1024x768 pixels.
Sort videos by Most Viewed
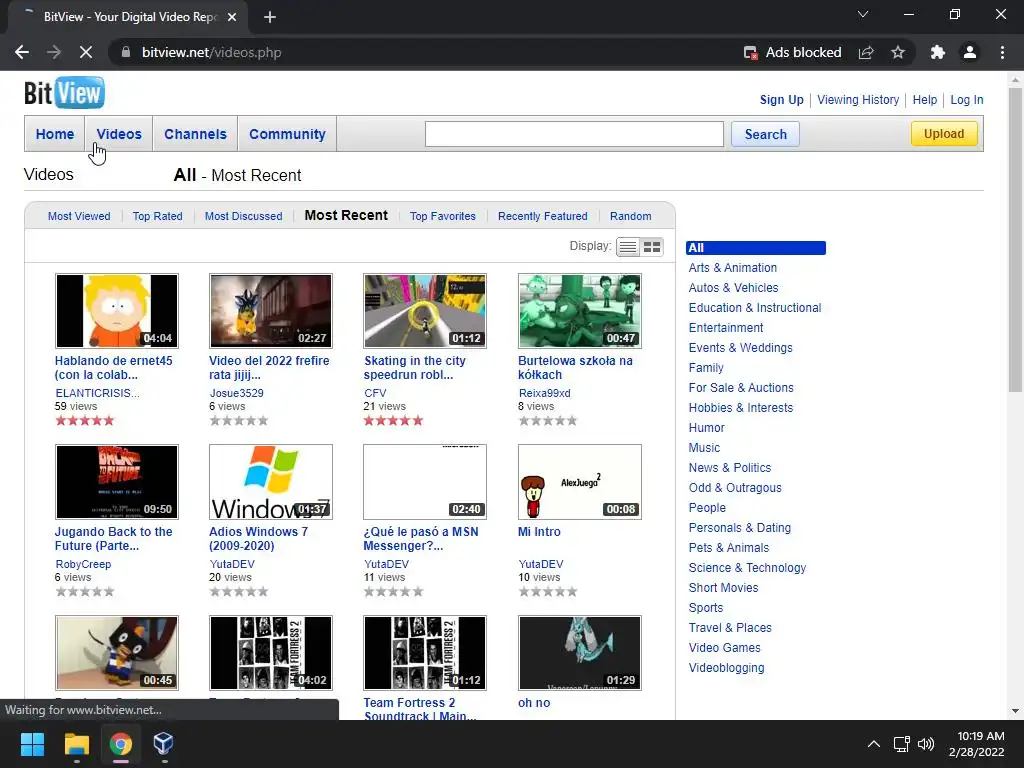coord(79,216)
